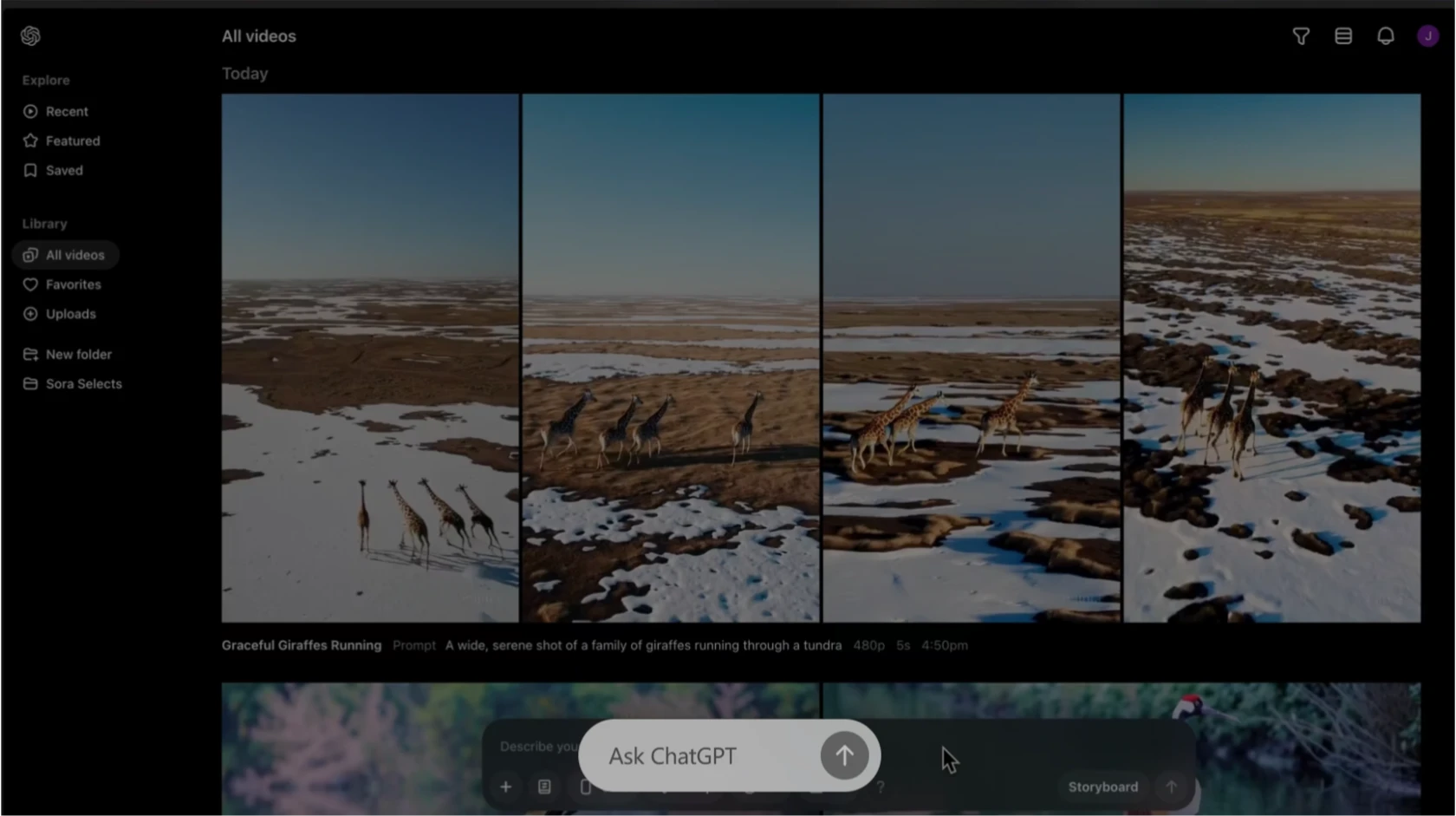
Task: Click the plus icon in the prompt bar
Action: click(506, 787)
